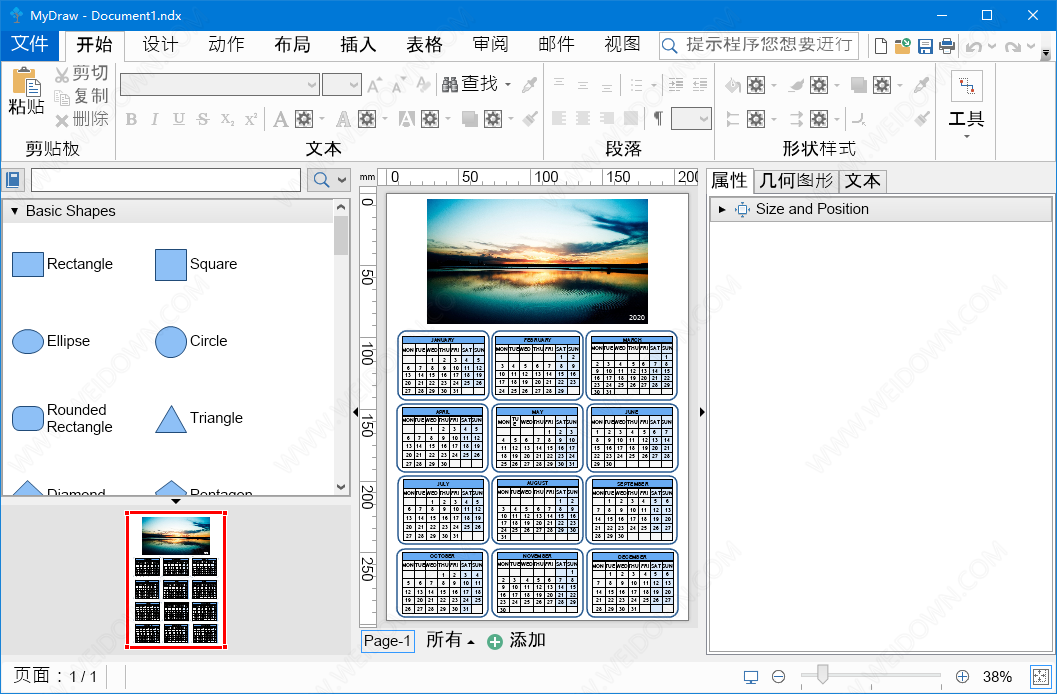Toggle Bold text formatting
1057x694 pixels.
pyautogui.click(x=131, y=119)
